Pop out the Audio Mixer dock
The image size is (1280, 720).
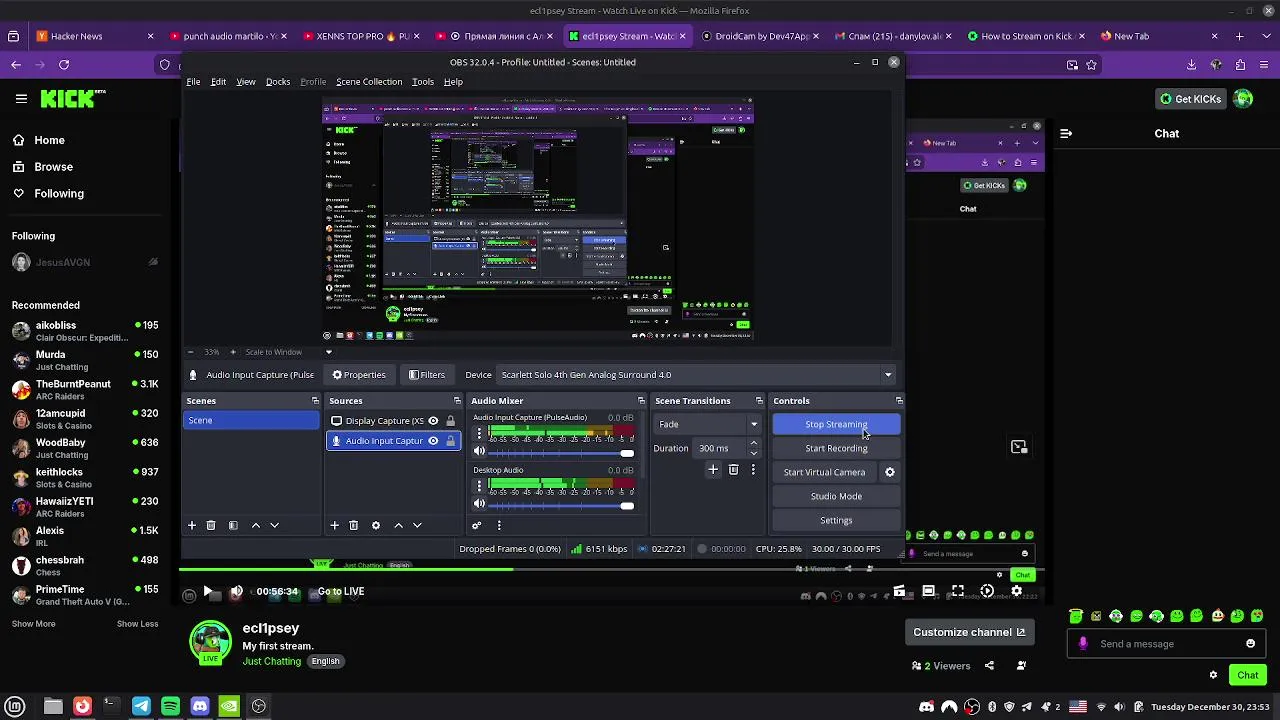(641, 401)
